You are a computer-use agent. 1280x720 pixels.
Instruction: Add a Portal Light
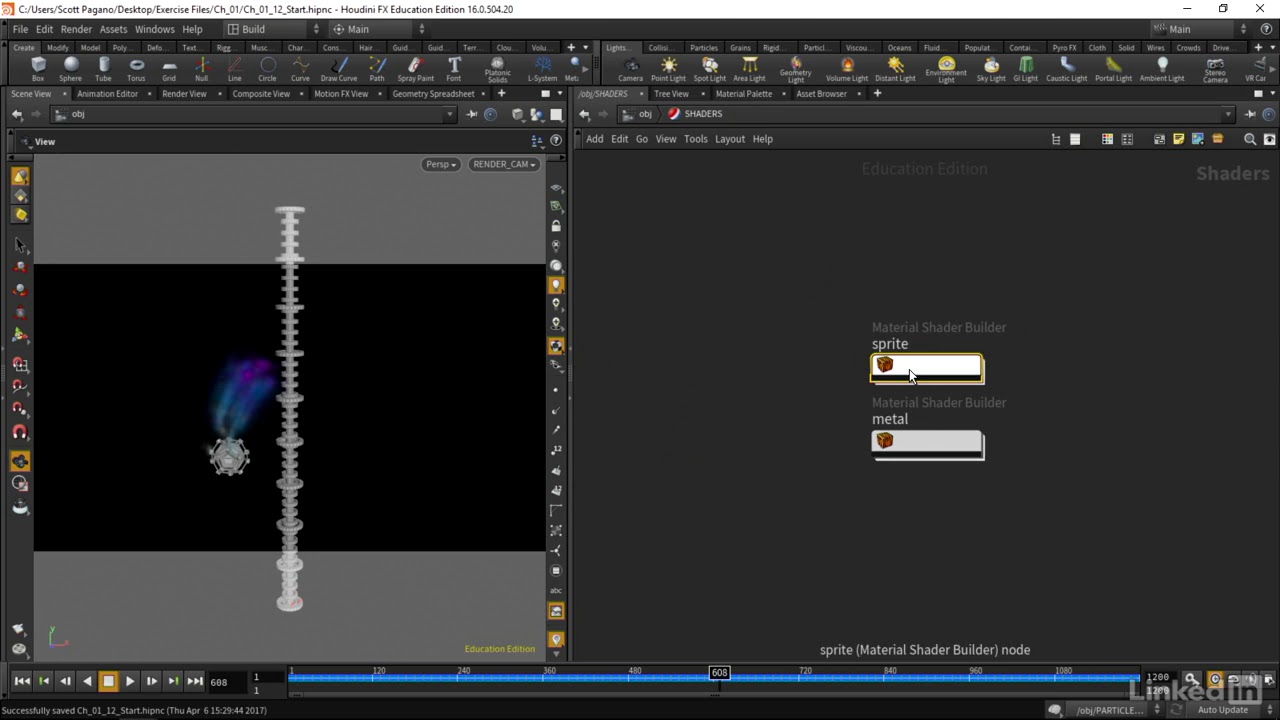(1113, 69)
